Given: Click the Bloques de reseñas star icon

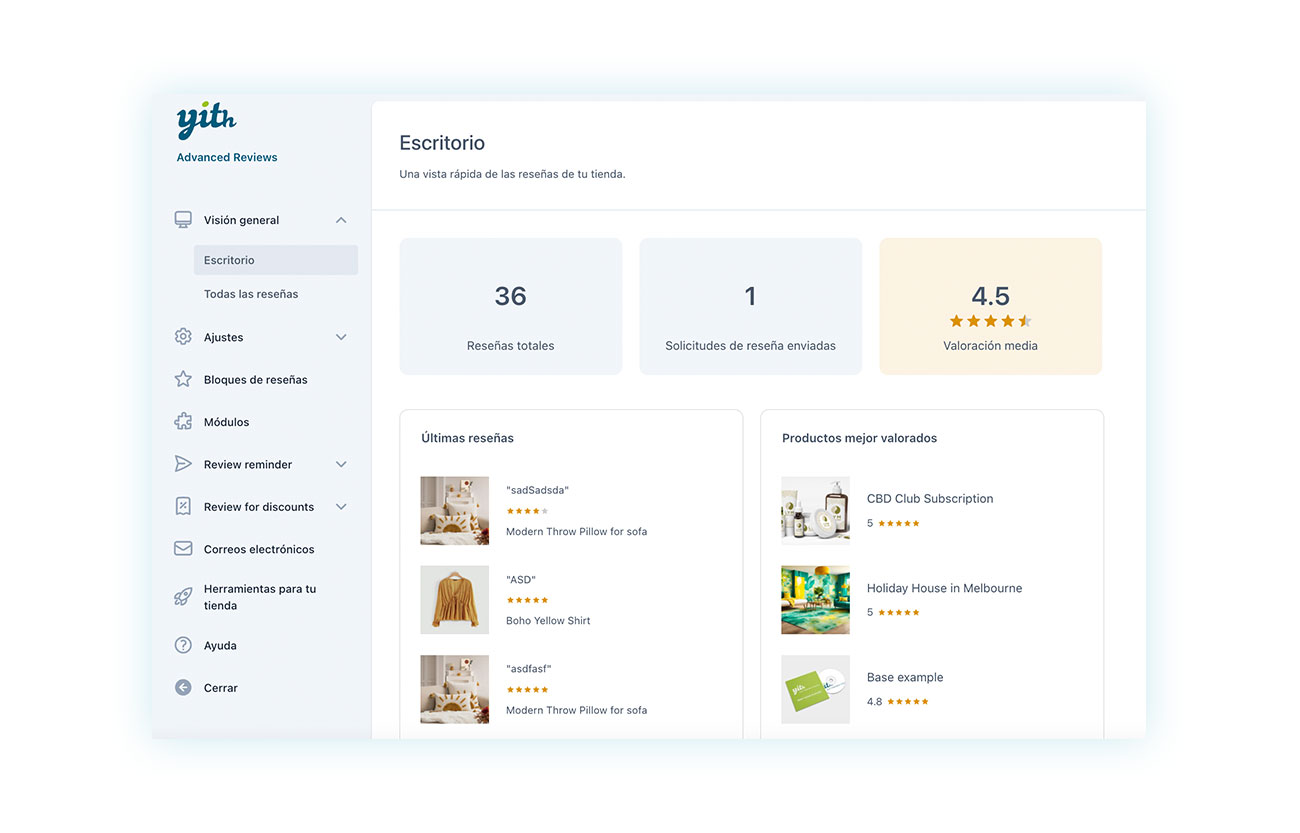Looking at the screenshot, I should 183,379.
